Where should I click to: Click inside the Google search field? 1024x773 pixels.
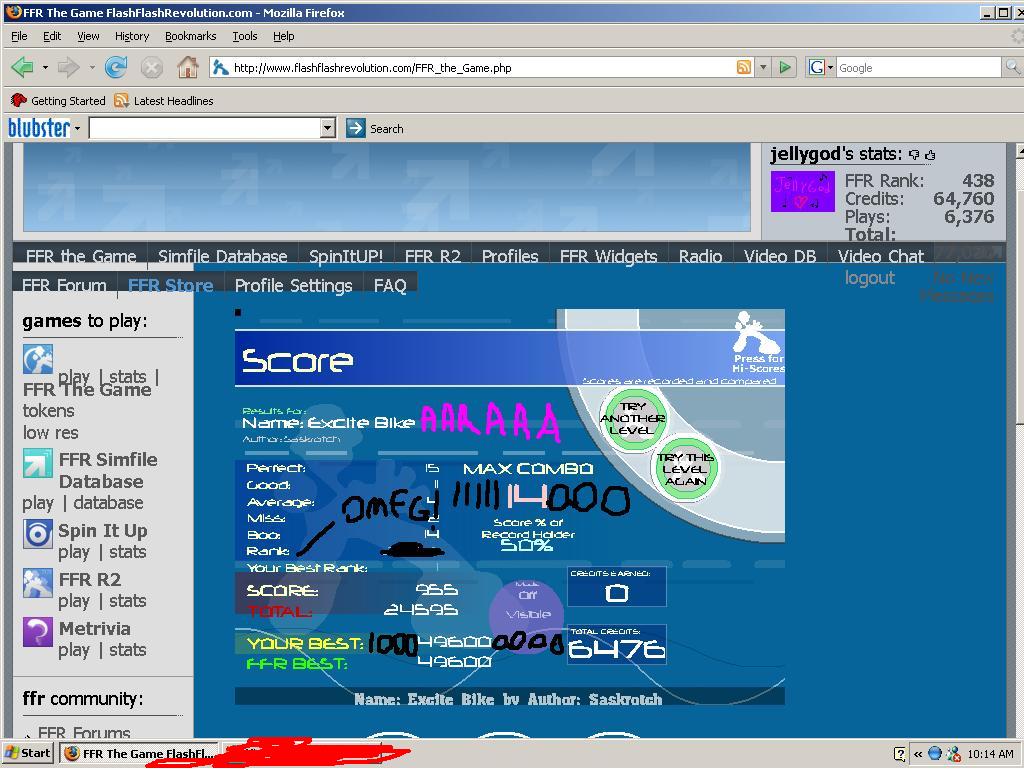click(x=918, y=67)
